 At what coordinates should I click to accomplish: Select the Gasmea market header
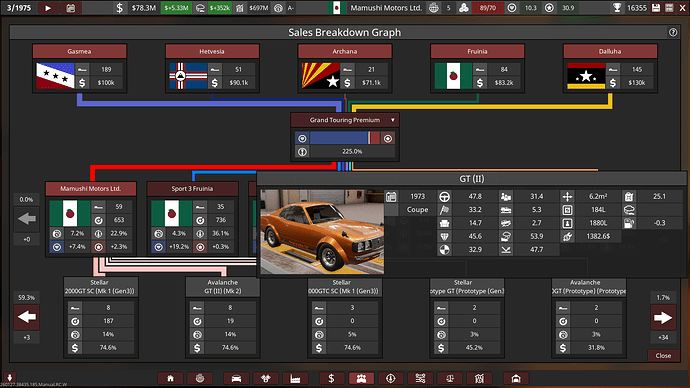pos(79,51)
